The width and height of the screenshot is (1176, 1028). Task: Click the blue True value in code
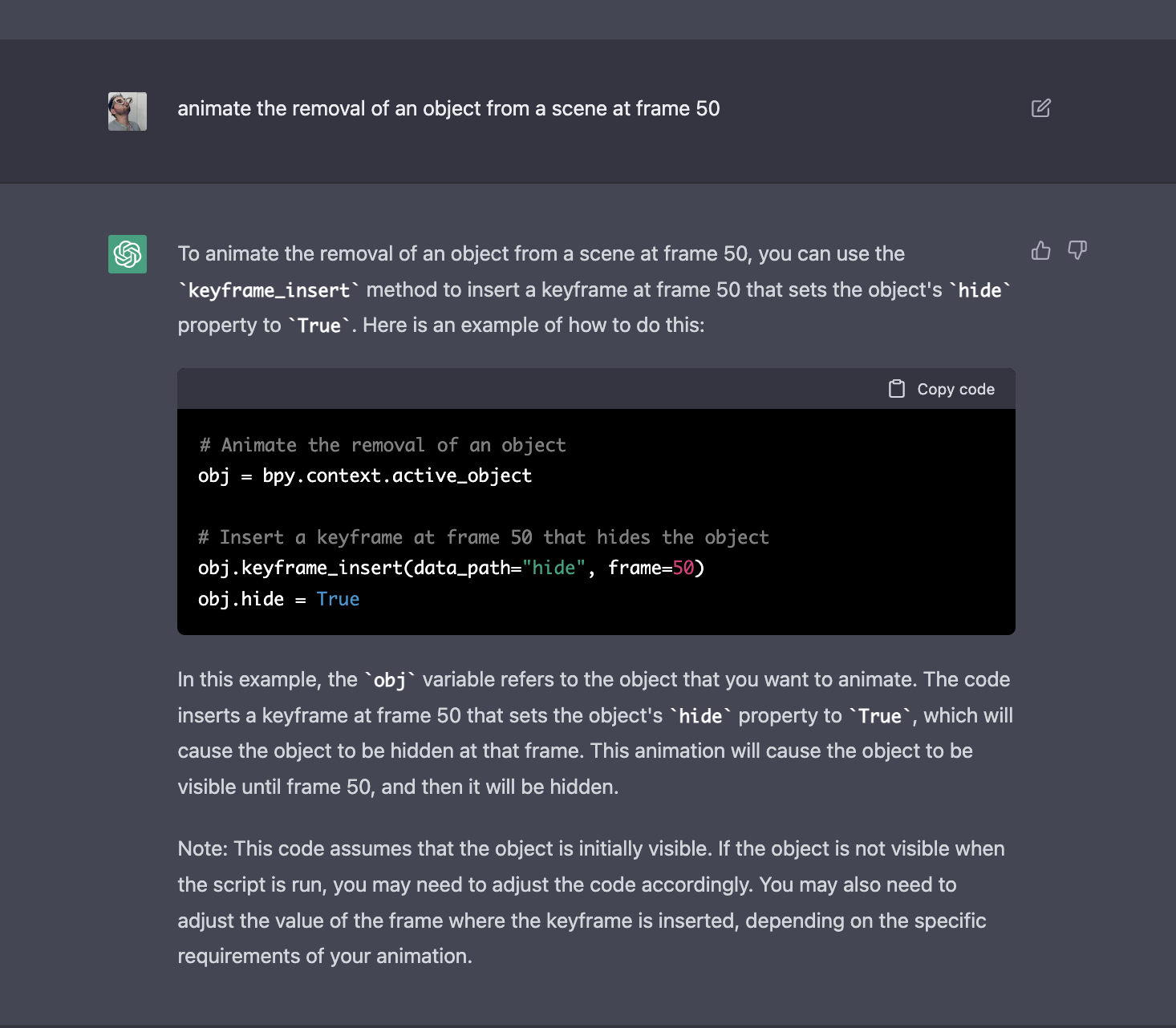click(338, 599)
